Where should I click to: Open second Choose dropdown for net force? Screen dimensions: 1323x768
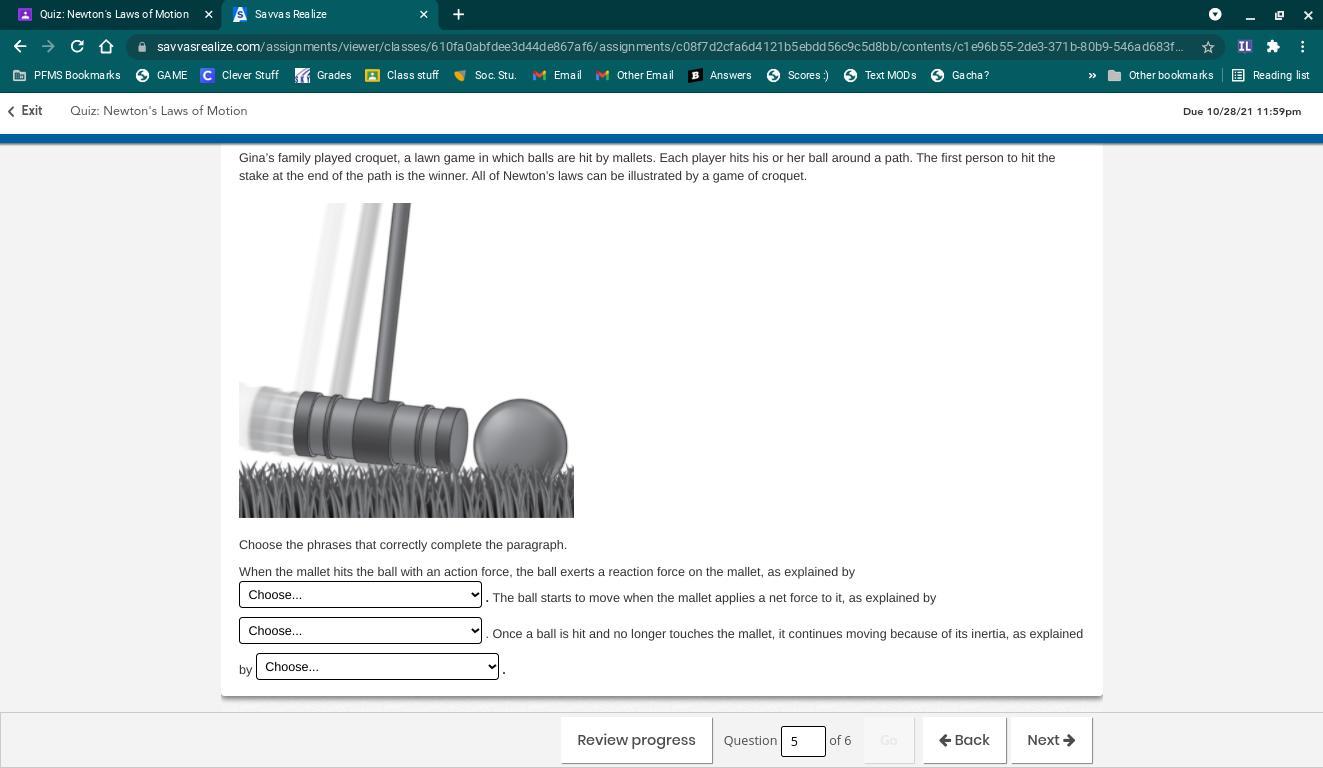[x=360, y=630]
